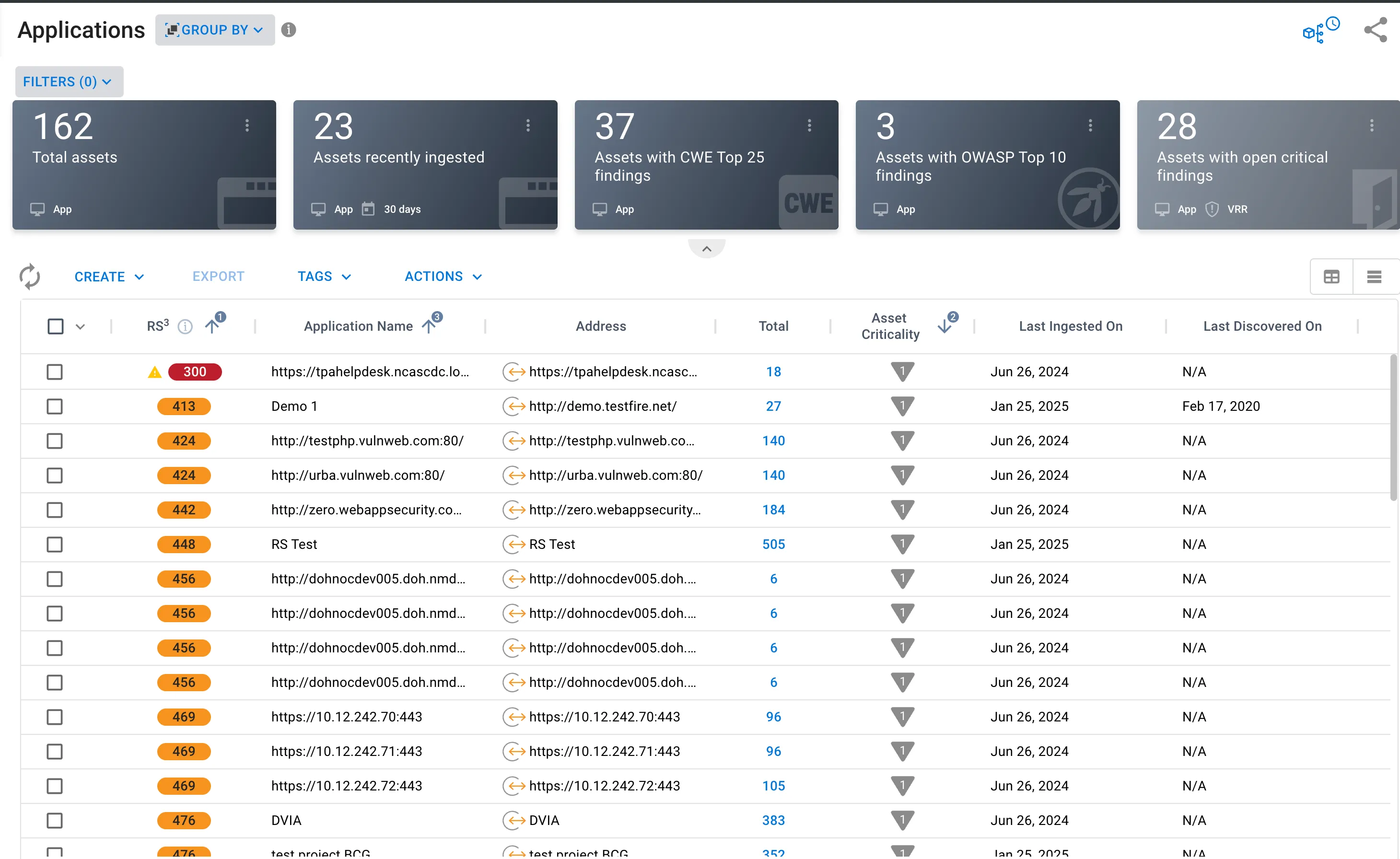The width and height of the screenshot is (1400, 859).
Task: Switch to card grid view
Action: coord(1331,277)
